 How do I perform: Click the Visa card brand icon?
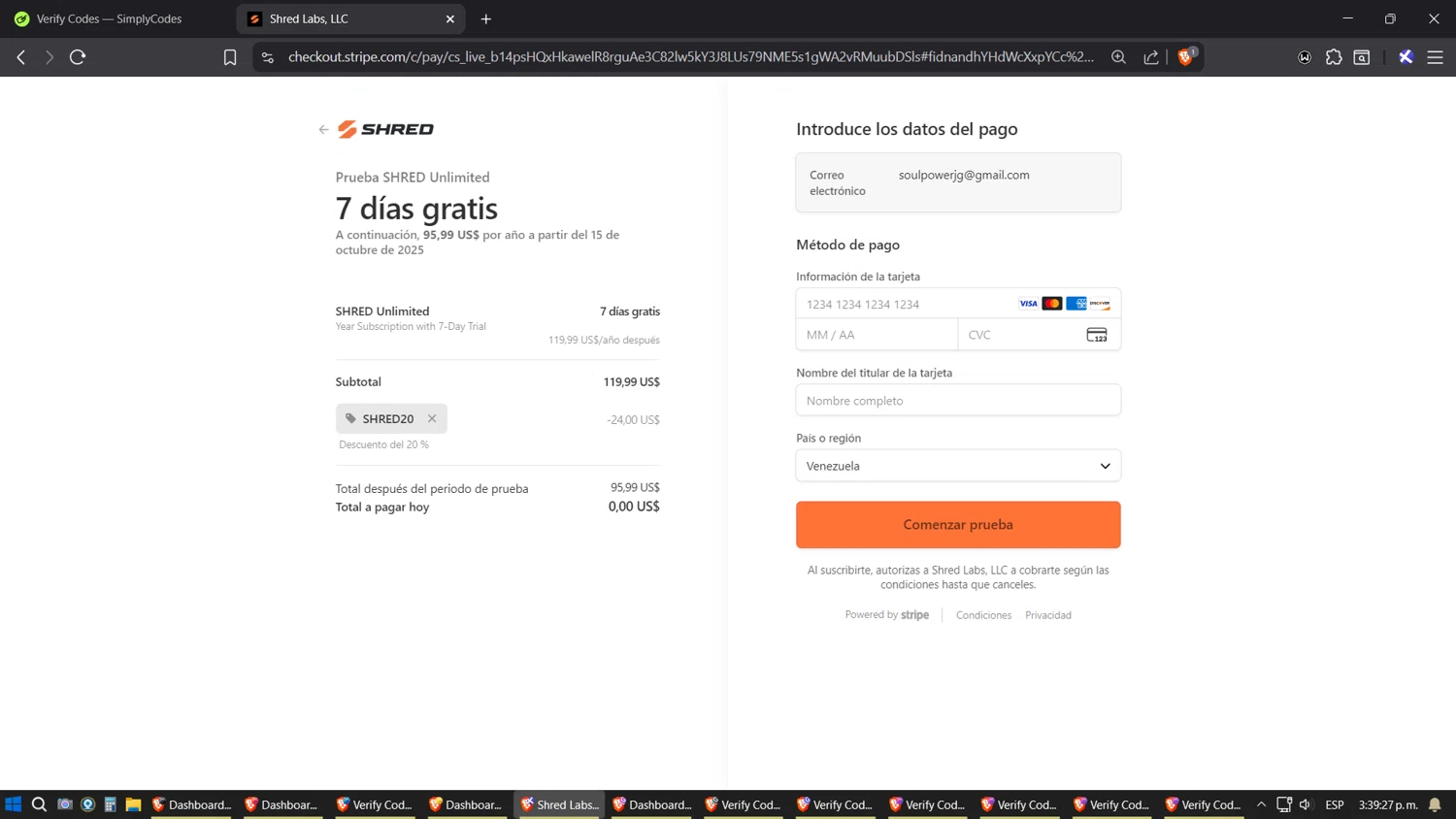(x=1028, y=304)
